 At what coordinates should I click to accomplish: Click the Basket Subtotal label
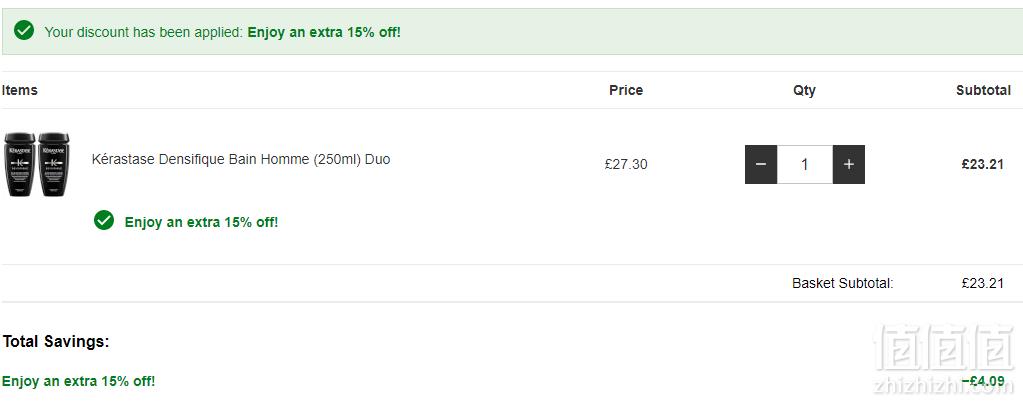coord(842,284)
